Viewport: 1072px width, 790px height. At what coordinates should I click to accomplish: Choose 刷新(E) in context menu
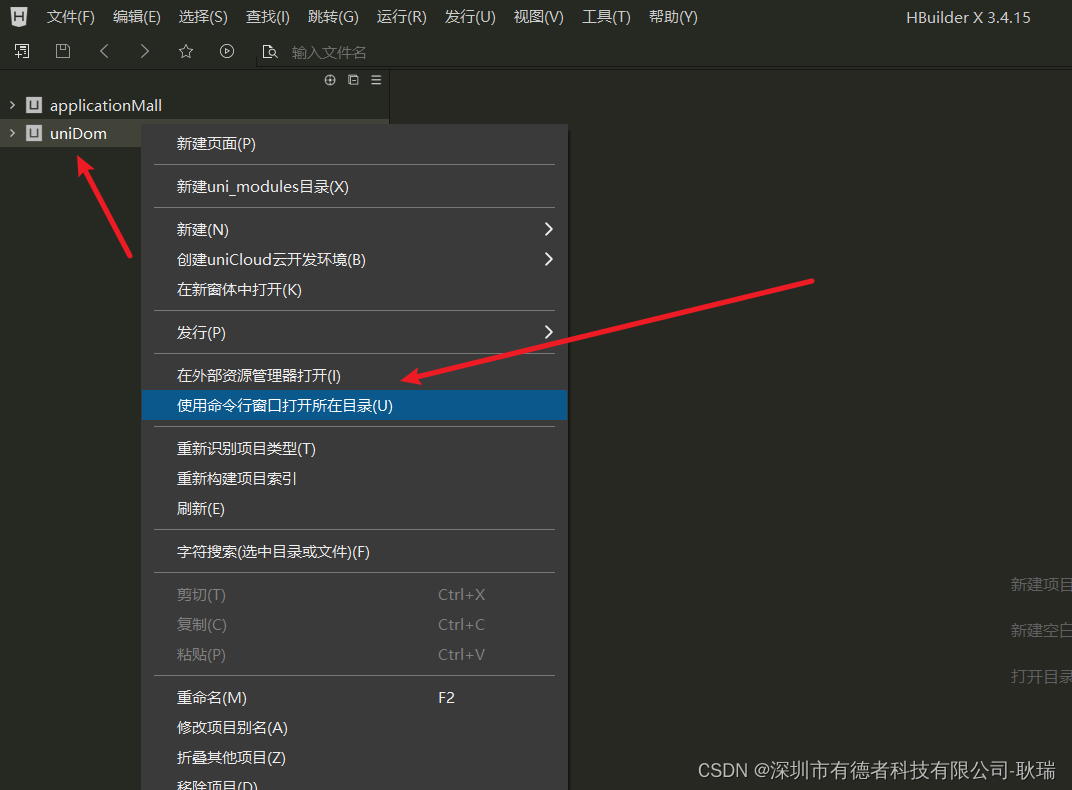click(x=354, y=509)
